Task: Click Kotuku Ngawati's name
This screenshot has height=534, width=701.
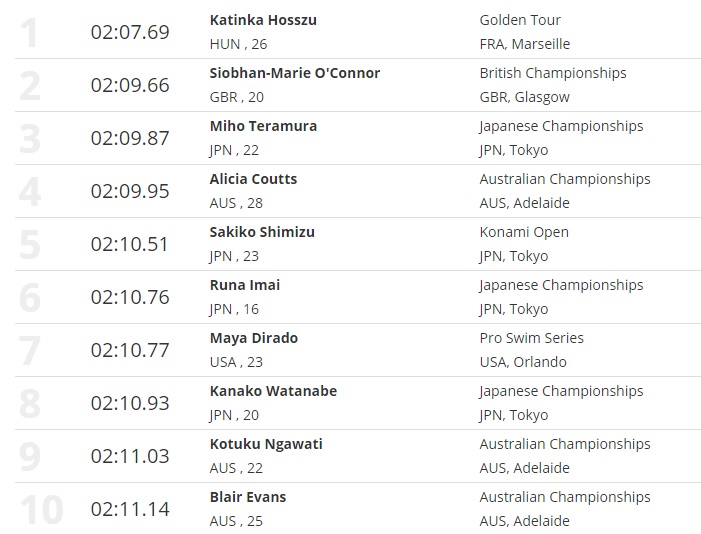Action: [266, 444]
